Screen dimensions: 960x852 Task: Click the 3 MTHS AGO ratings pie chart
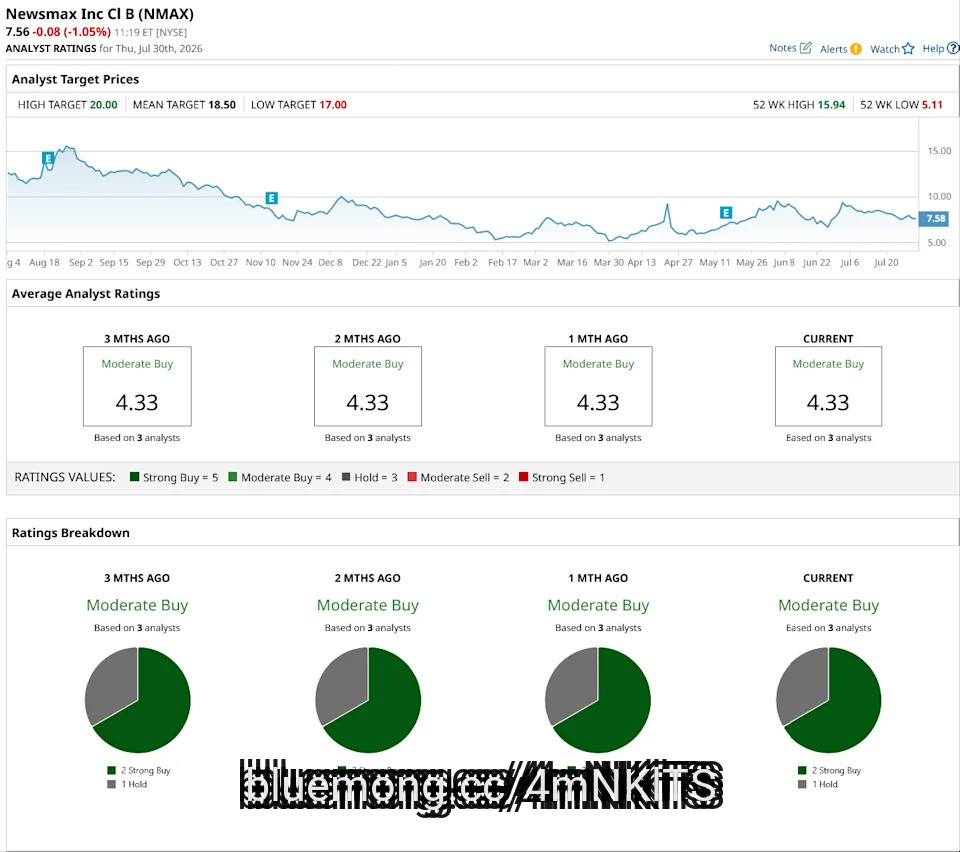tap(138, 700)
